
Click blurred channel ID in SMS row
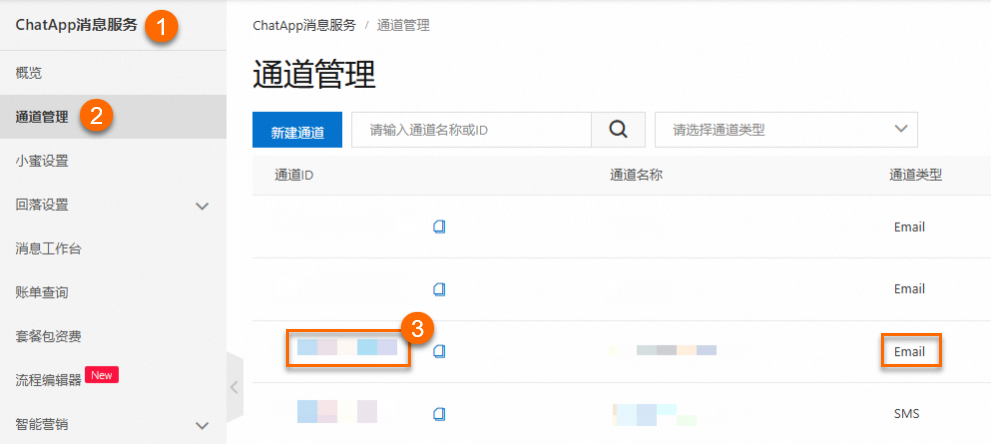[x=337, y=411]
